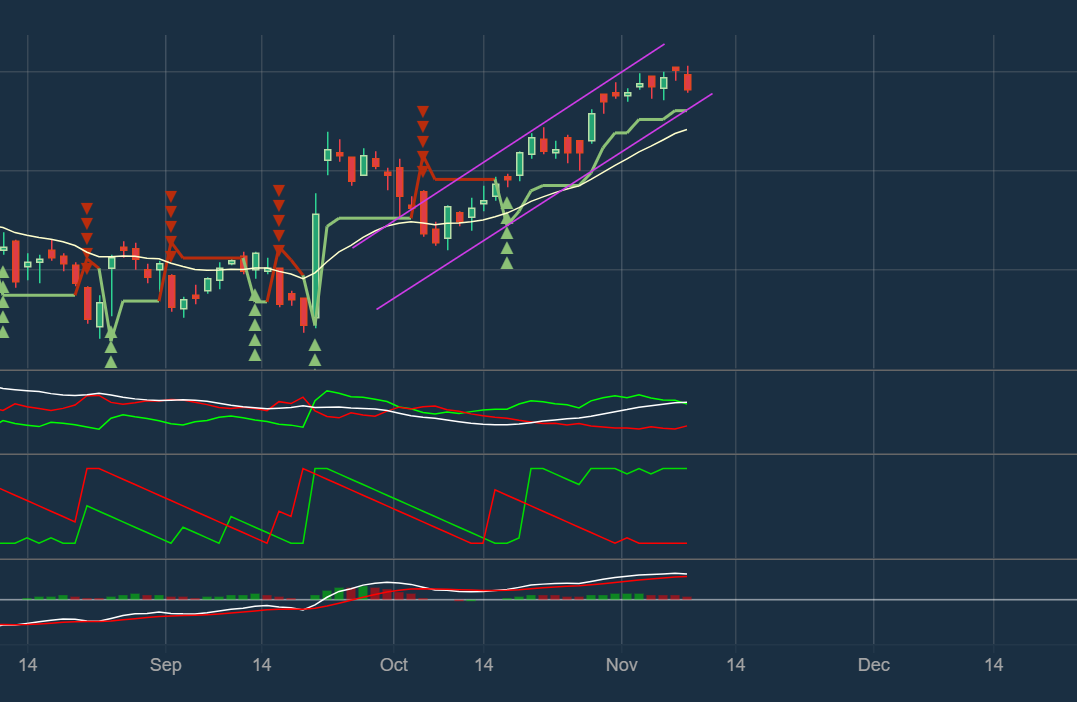Click the bottom green up-arrow under the late-September low
The height and width of the screenshot is (702, 1077).
coord(315,360)
